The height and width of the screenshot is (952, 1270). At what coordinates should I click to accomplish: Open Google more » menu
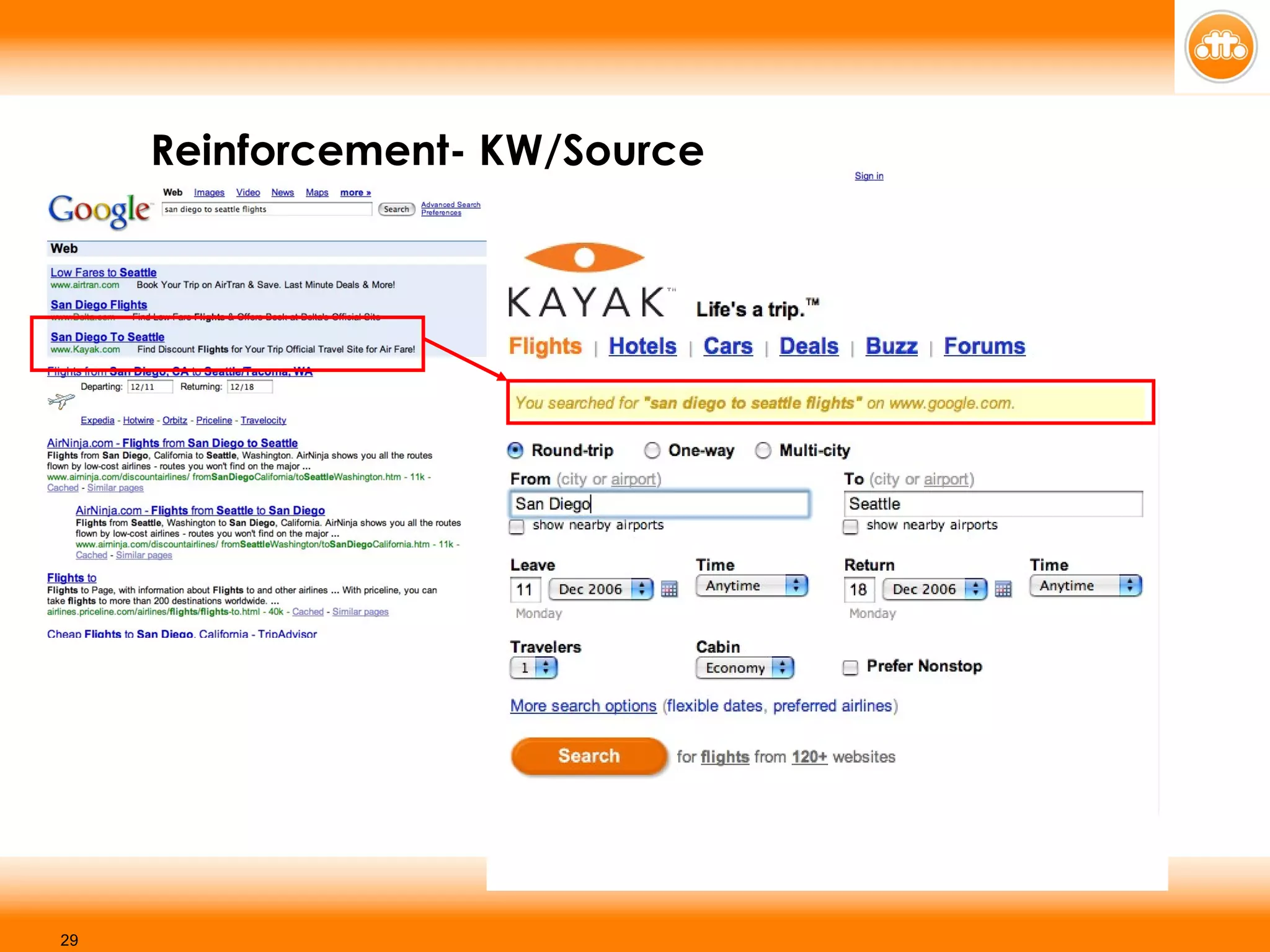[x=355, y=193]
